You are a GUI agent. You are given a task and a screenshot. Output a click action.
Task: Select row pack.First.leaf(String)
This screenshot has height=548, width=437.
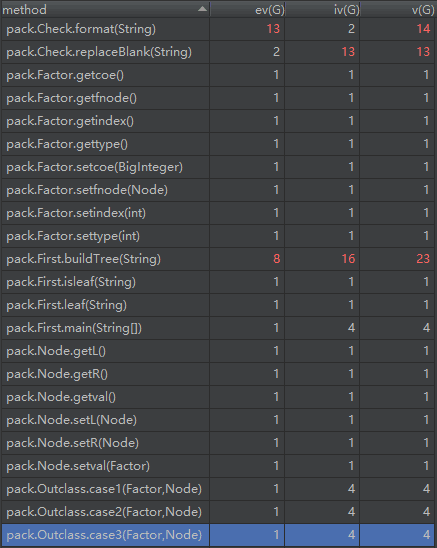pos(218,305)
